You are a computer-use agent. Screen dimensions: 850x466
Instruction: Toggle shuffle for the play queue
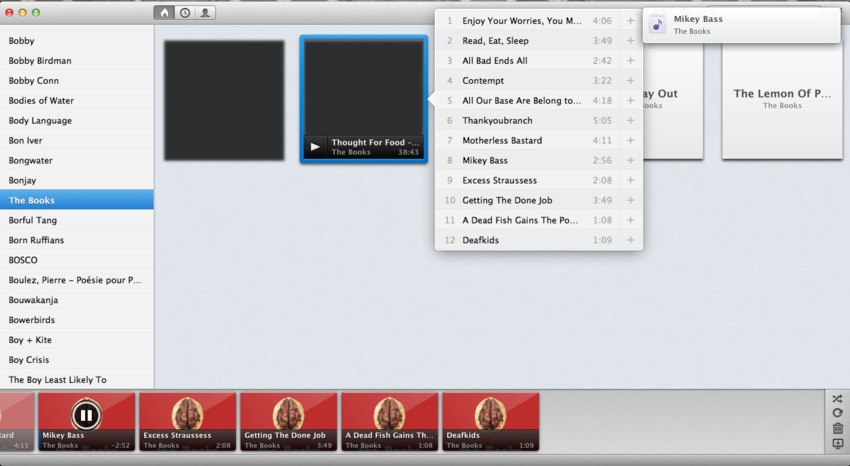pyautogui.click(x=837, y=399)
